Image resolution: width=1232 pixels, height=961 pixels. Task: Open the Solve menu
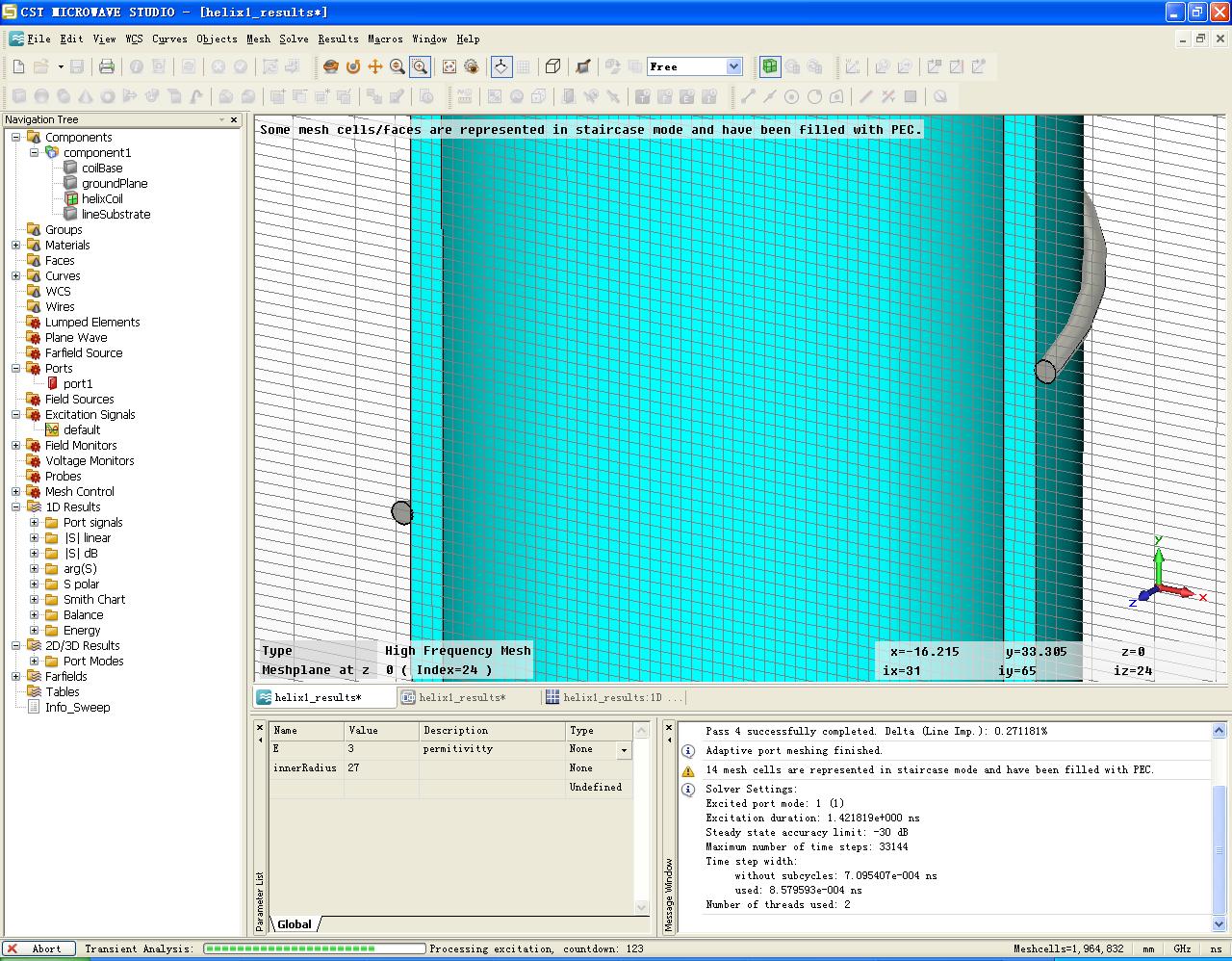point(294,39)
